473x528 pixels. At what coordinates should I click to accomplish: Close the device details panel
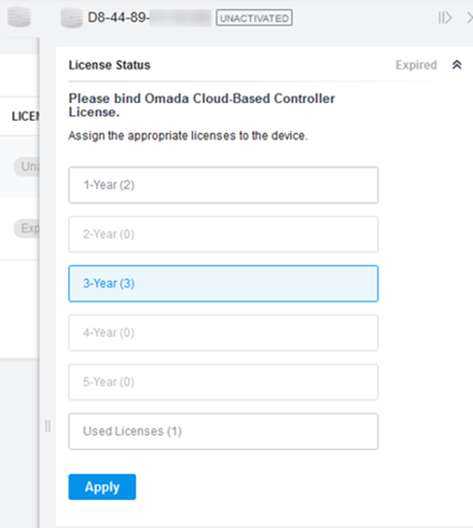point(469,18)
